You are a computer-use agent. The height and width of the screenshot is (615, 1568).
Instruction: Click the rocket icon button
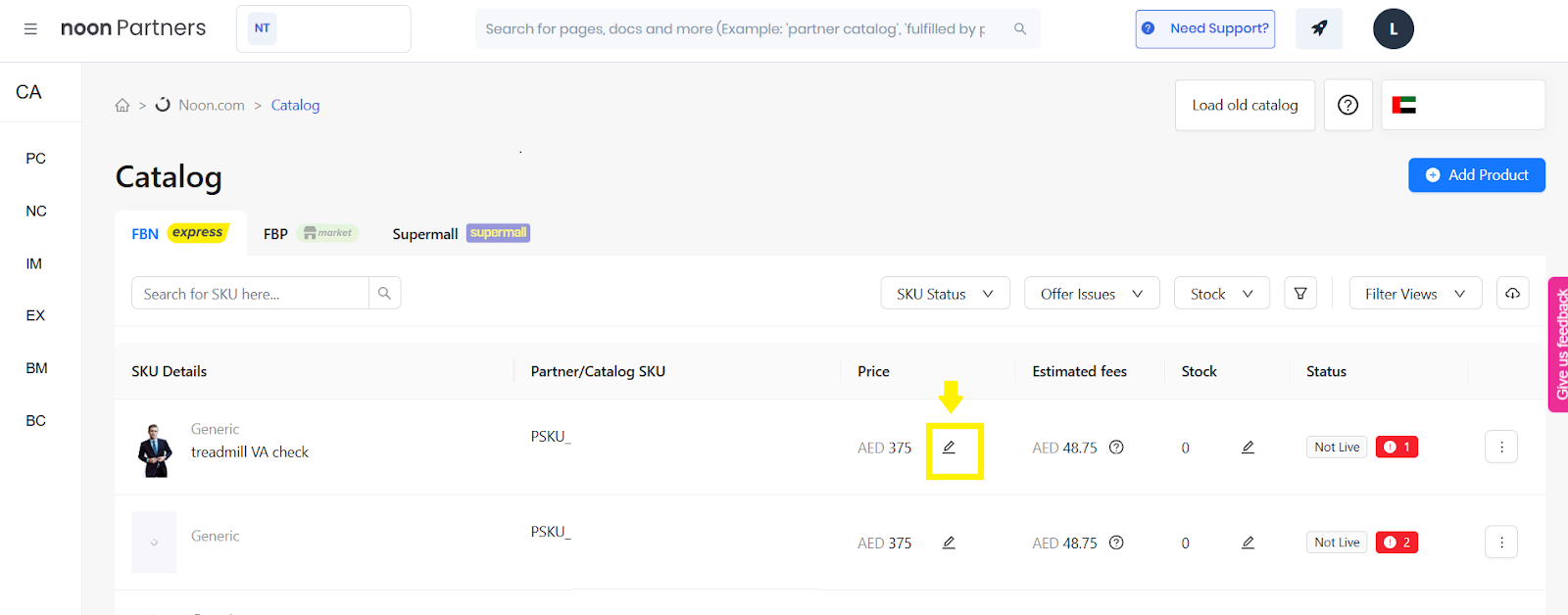click(x=1319, y=28)
